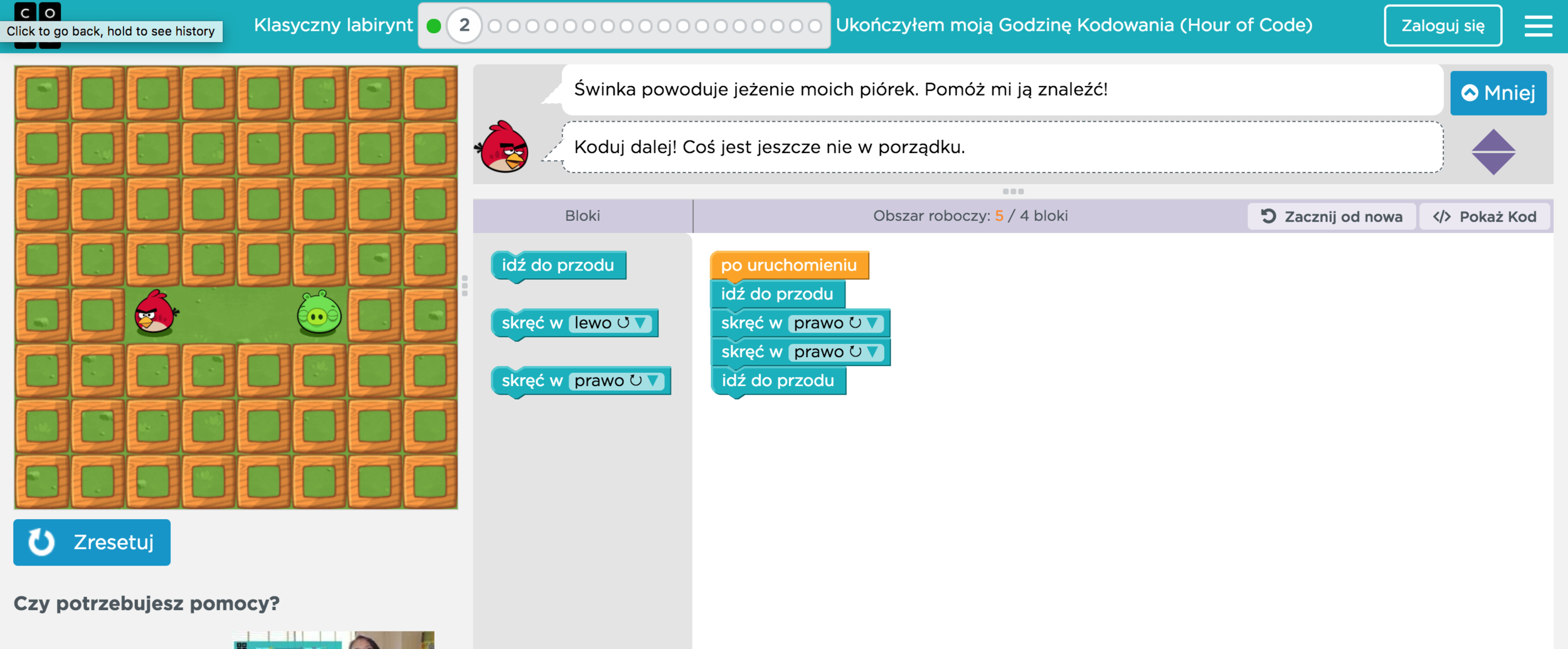Click the red bird avatar beside instructions

[x=503, y=146]
